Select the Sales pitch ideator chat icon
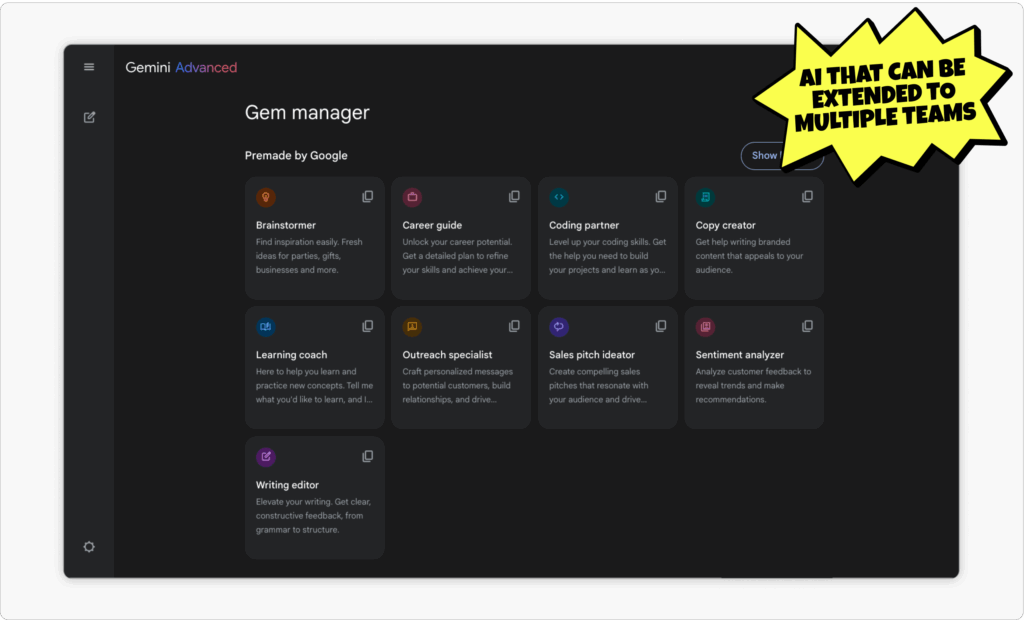The width and height of the screenshot is (1024, 620). pos(558,326)
